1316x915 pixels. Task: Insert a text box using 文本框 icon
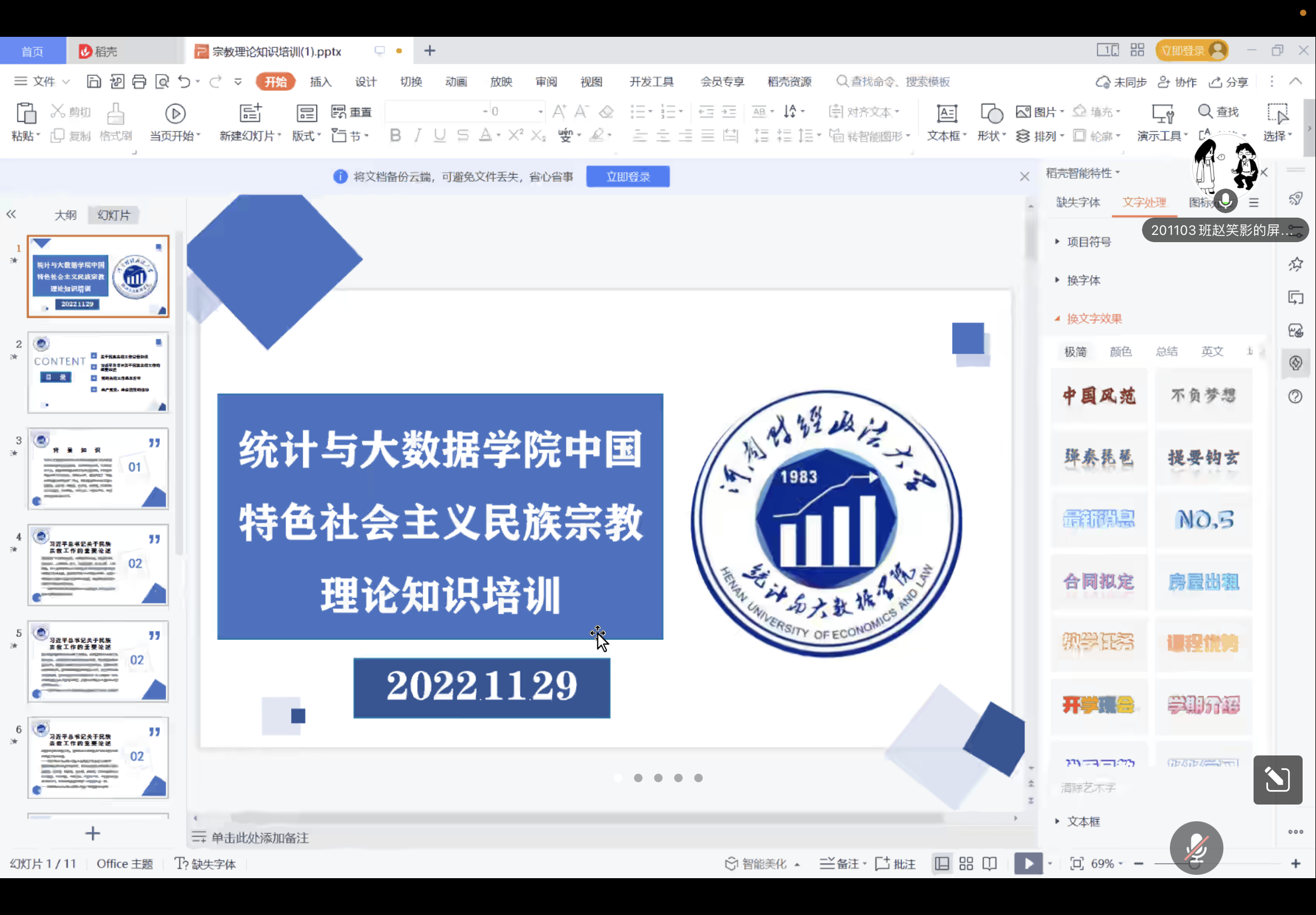946,114
